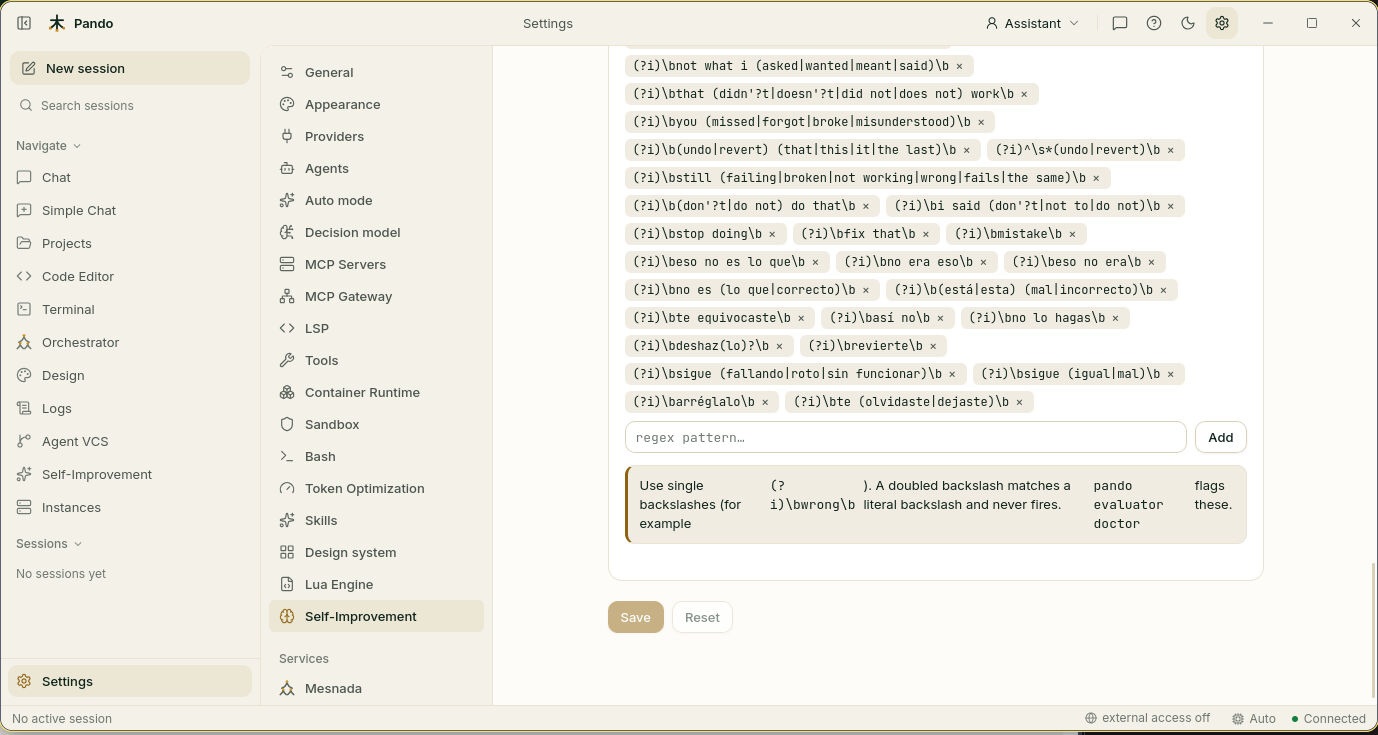Open Chat in the sidebar
The height and width of the screenshot is (735, 1378).
[130, 177]
